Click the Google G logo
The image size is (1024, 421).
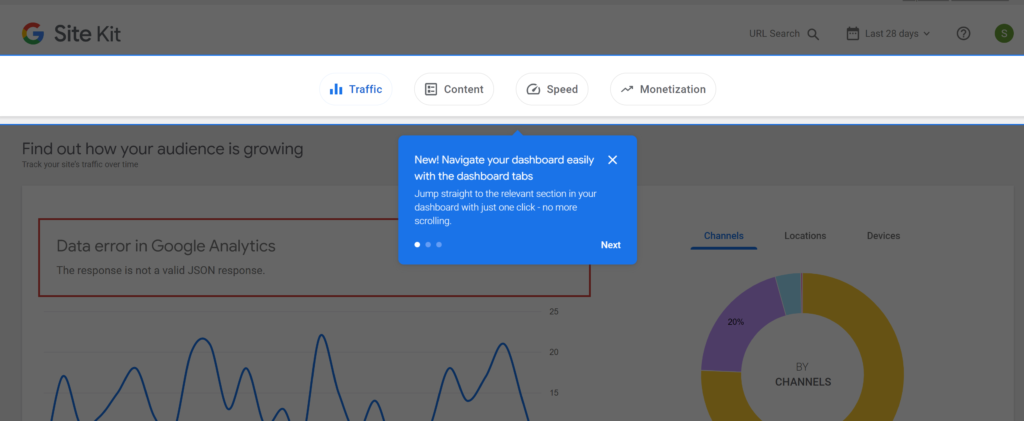[x=33, y=33]
